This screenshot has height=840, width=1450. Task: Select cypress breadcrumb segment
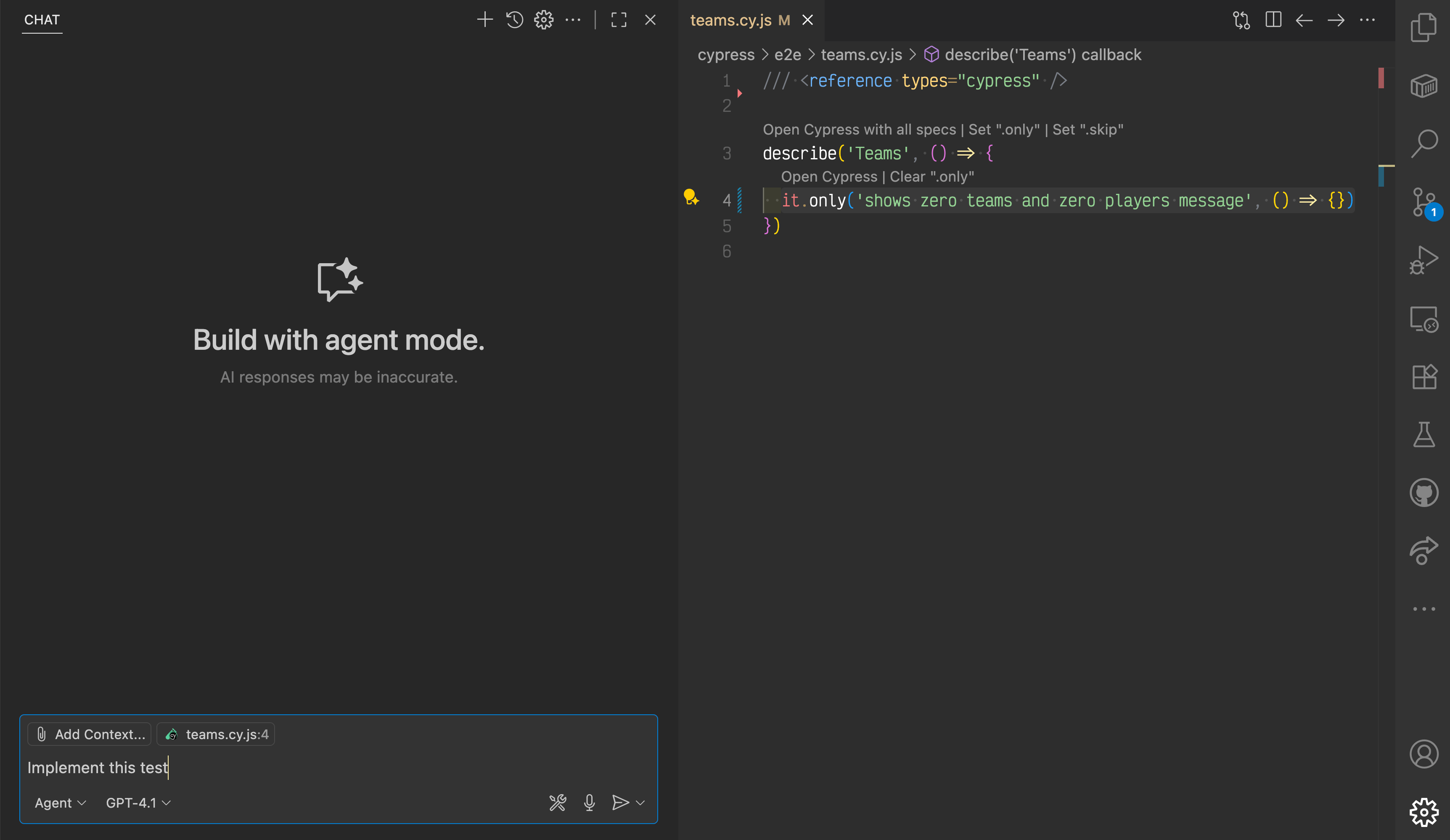(x=725, y=55)
